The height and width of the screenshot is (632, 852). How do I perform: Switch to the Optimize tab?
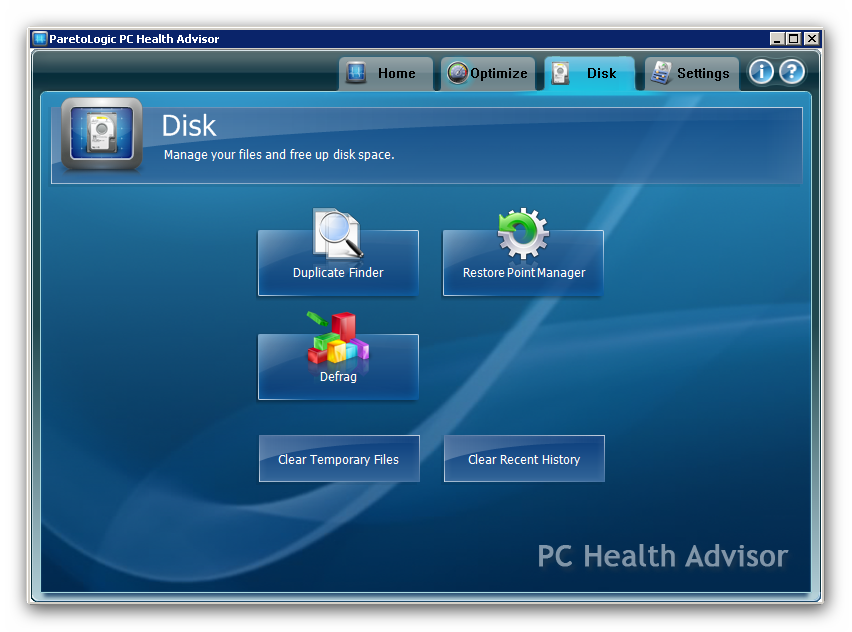pos(487,73)
